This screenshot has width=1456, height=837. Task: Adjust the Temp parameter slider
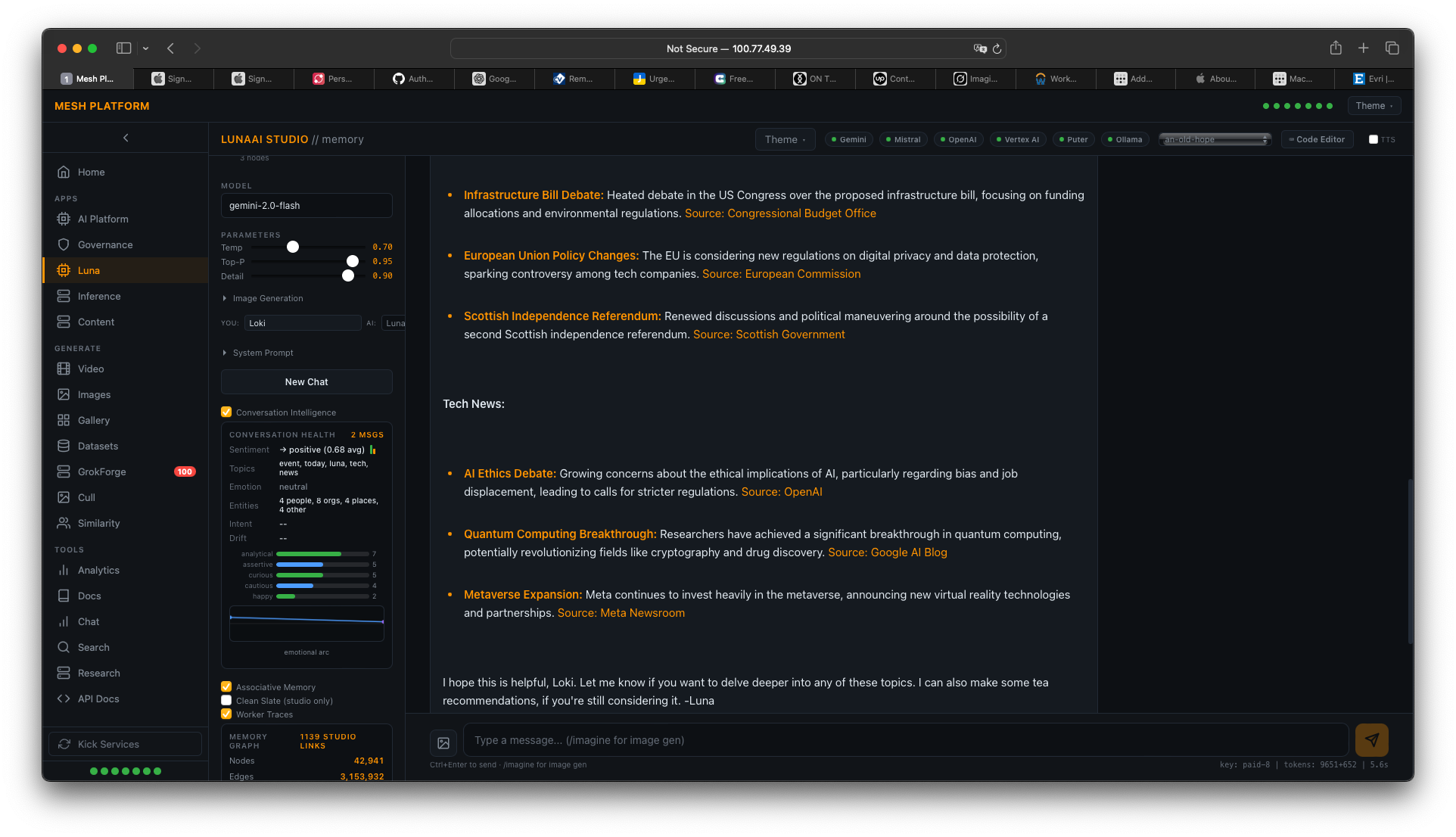click(293, 247)
